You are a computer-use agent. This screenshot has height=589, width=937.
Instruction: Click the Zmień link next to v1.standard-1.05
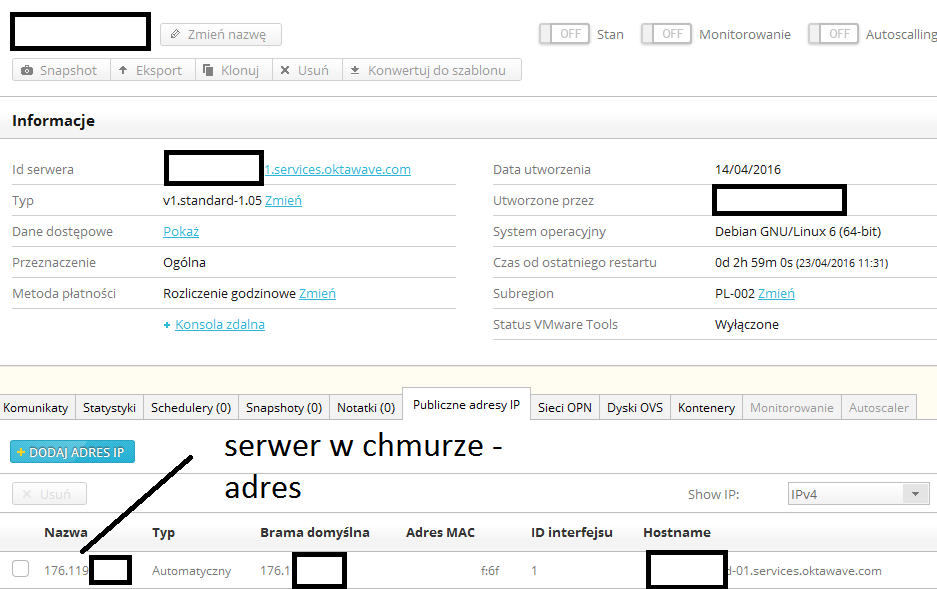click(x=283, y=201)
